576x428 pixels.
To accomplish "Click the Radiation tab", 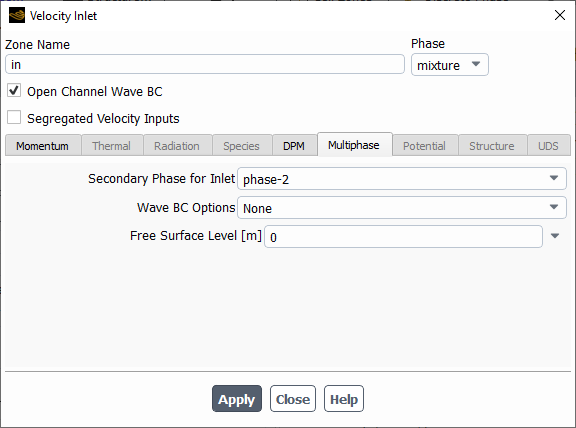I will pos(177,146).
